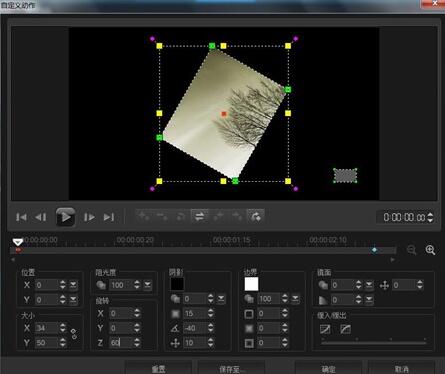Viewport: 445px width, 374px height.
Task: Open the black shadow color swatch
Action: [x=177, y=284]
